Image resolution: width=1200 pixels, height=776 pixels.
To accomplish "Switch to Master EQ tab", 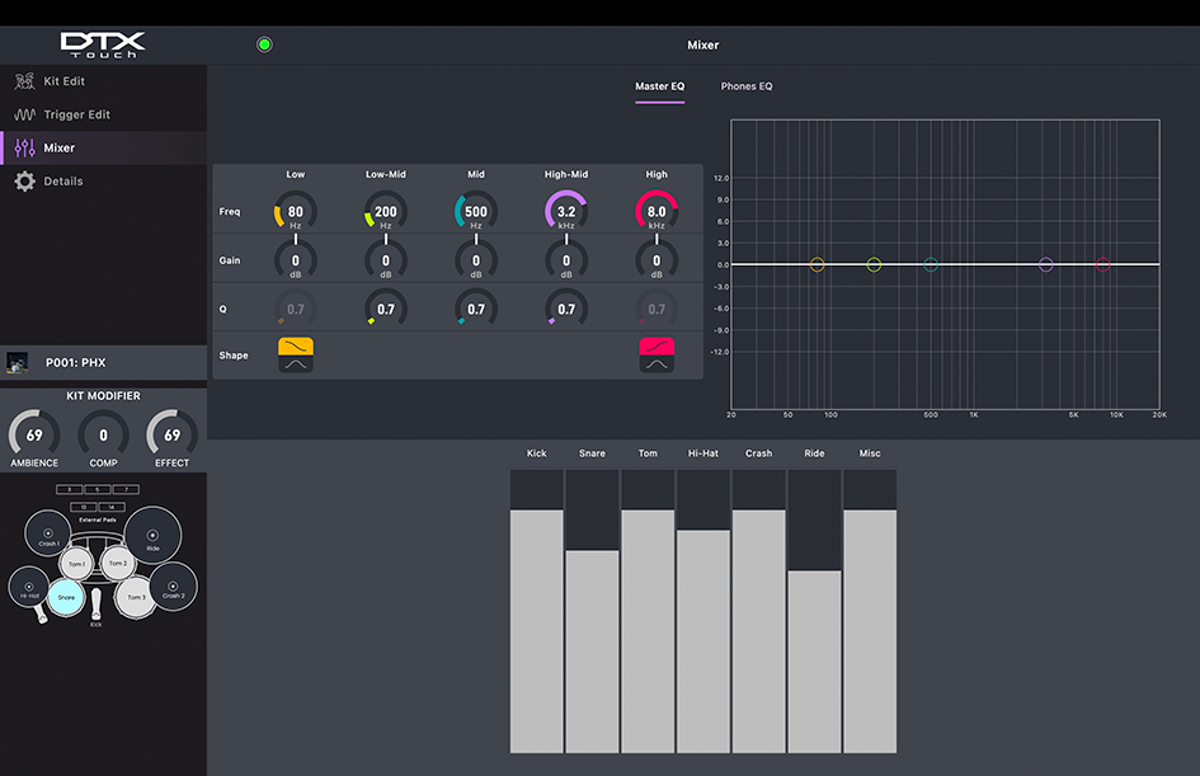I will click(x=660, y=87).
